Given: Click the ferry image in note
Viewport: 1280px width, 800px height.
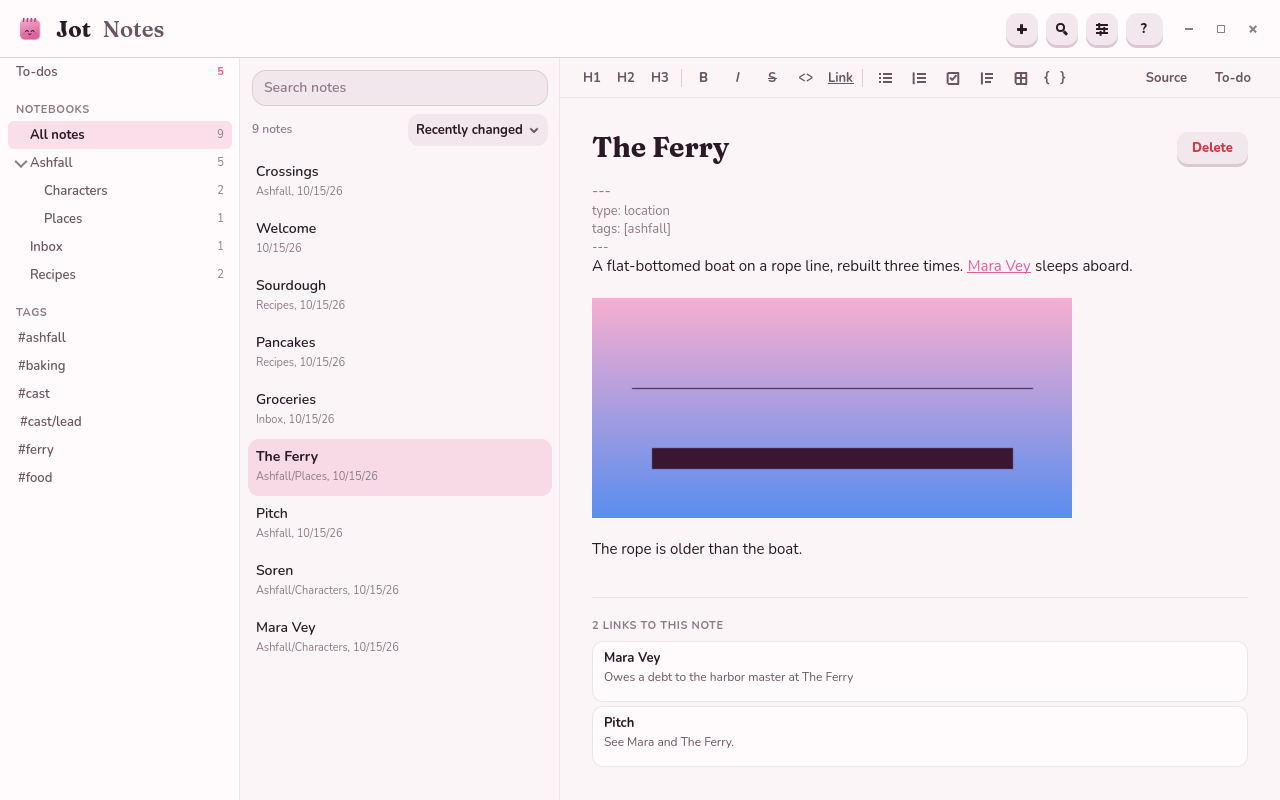Looking at the screenshot, I should [832, 408].
